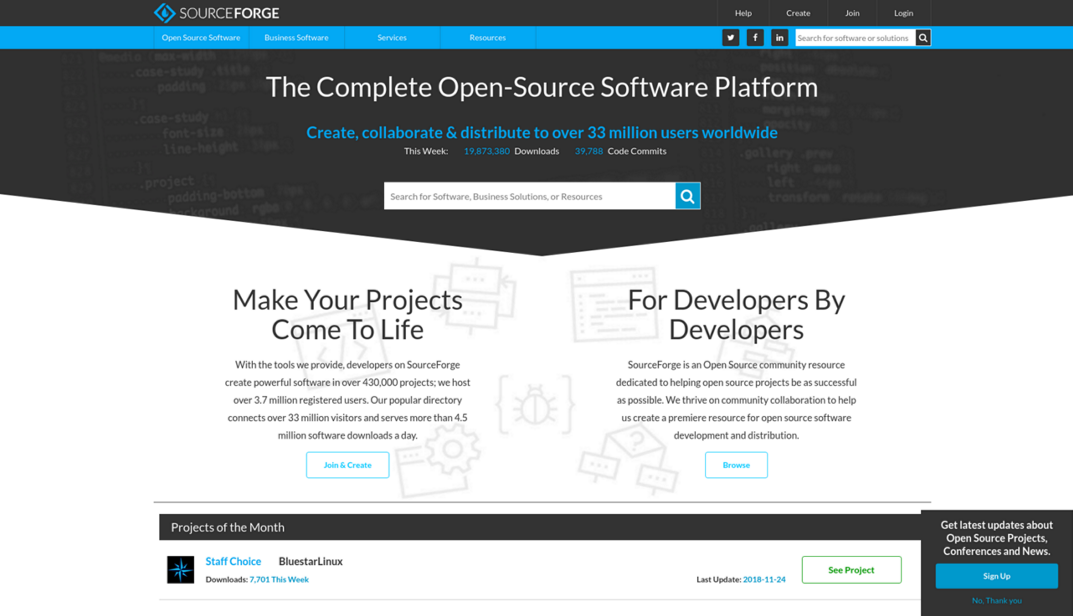The height and width of the screenshot is (616, 1073).
Task: Click the SourceForge diamond logo
Action: point(164,13)
